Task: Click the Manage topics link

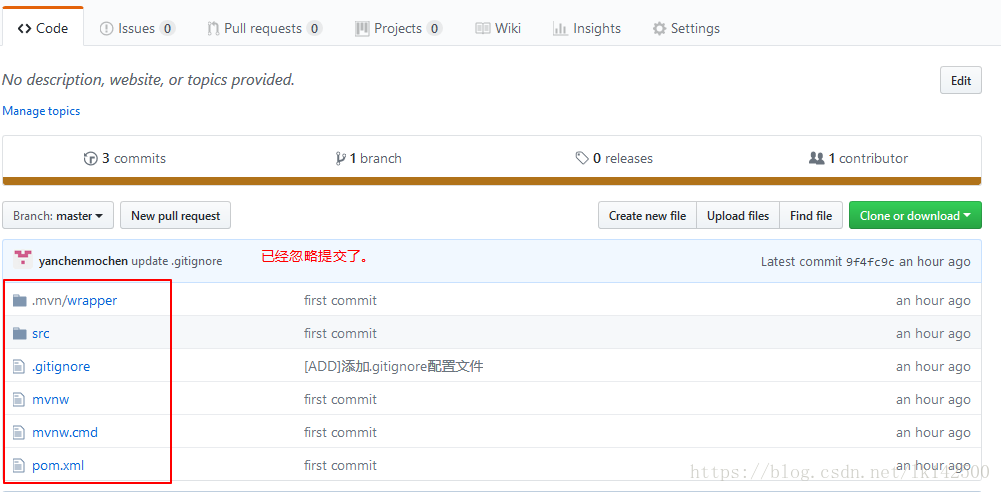Action: tap(41, 111)
